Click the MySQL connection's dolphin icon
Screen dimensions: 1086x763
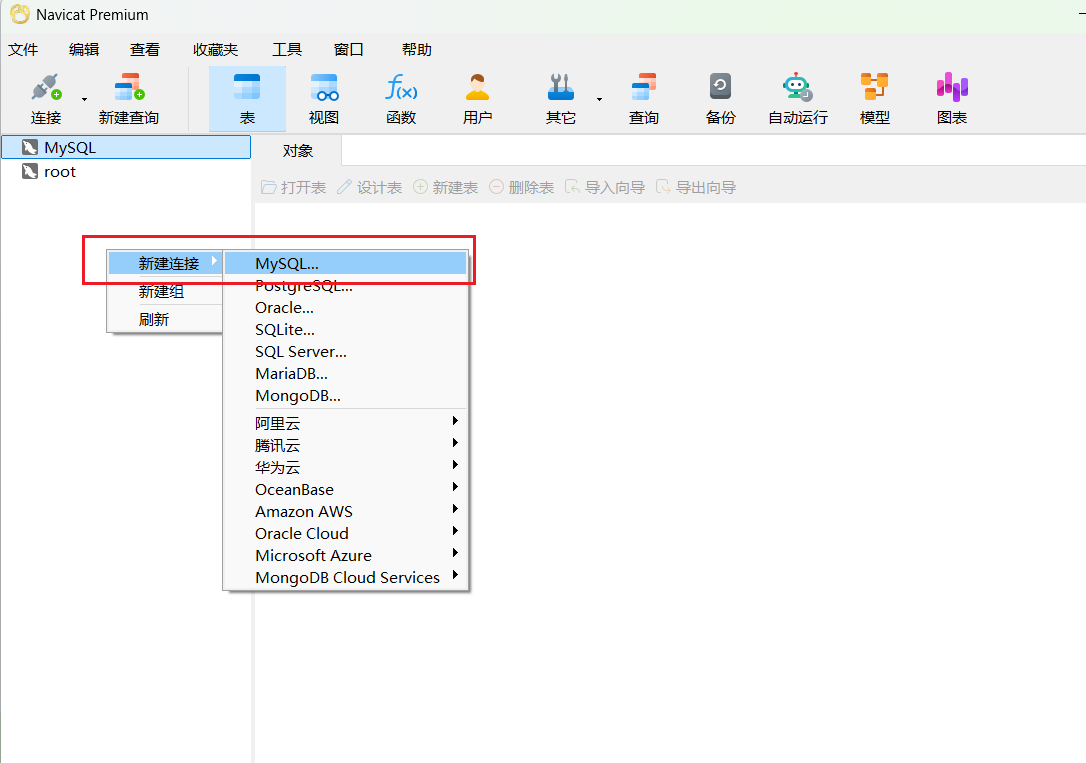[x=30, y=147]
